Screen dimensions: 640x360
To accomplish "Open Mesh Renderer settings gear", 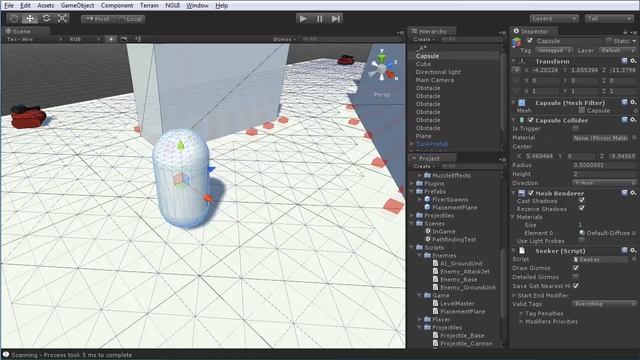I will point(633,193).
